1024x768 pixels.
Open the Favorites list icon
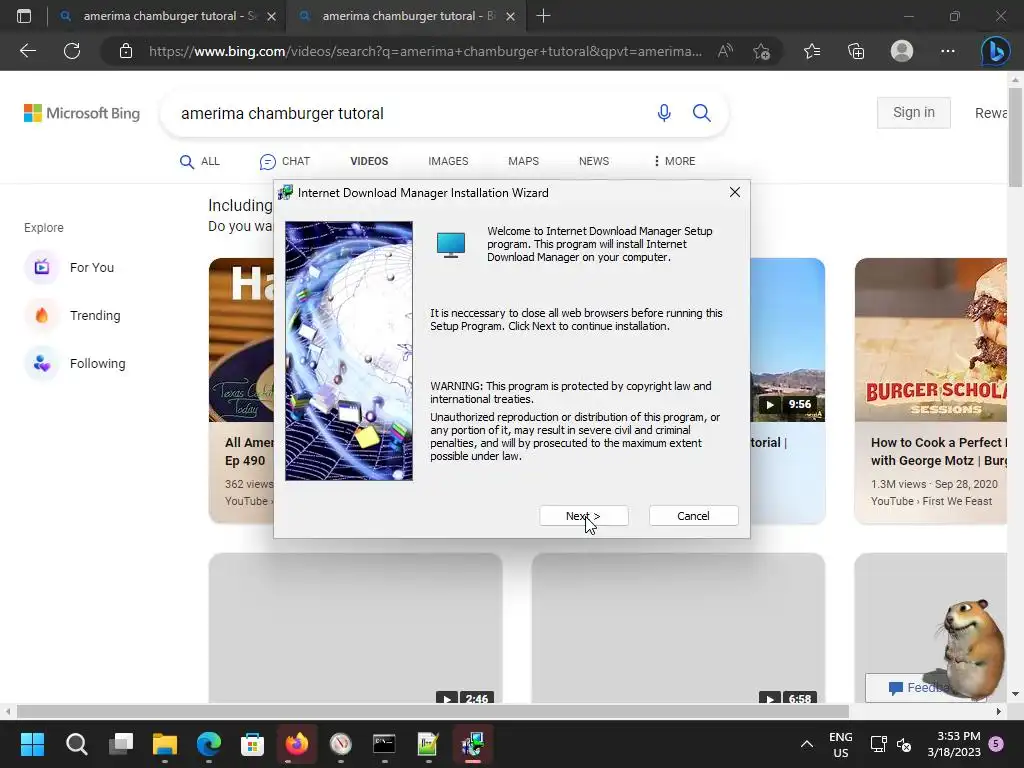coord(812,51)
